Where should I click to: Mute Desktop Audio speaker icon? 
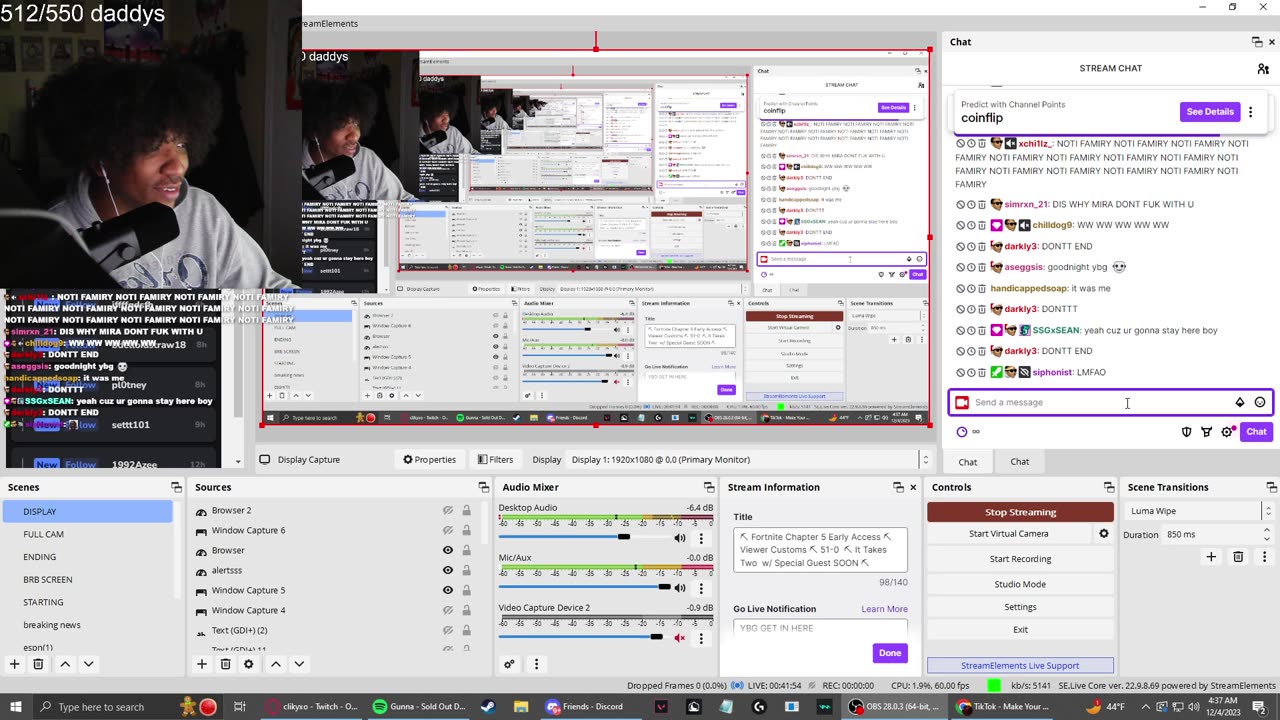[680, 538]
